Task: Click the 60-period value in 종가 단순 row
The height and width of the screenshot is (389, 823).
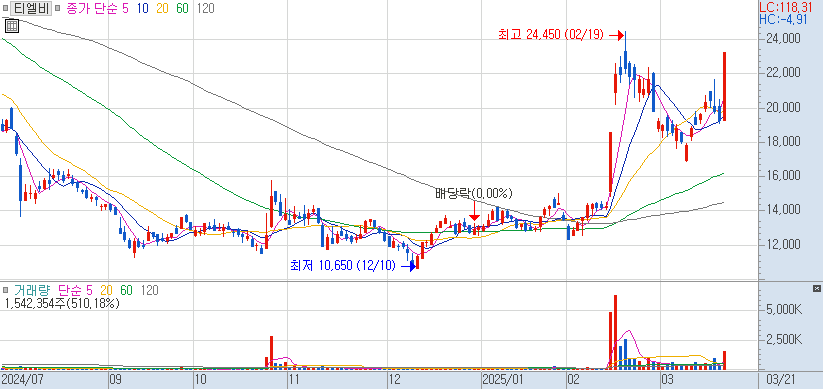Action: click(x=182, y=8)
